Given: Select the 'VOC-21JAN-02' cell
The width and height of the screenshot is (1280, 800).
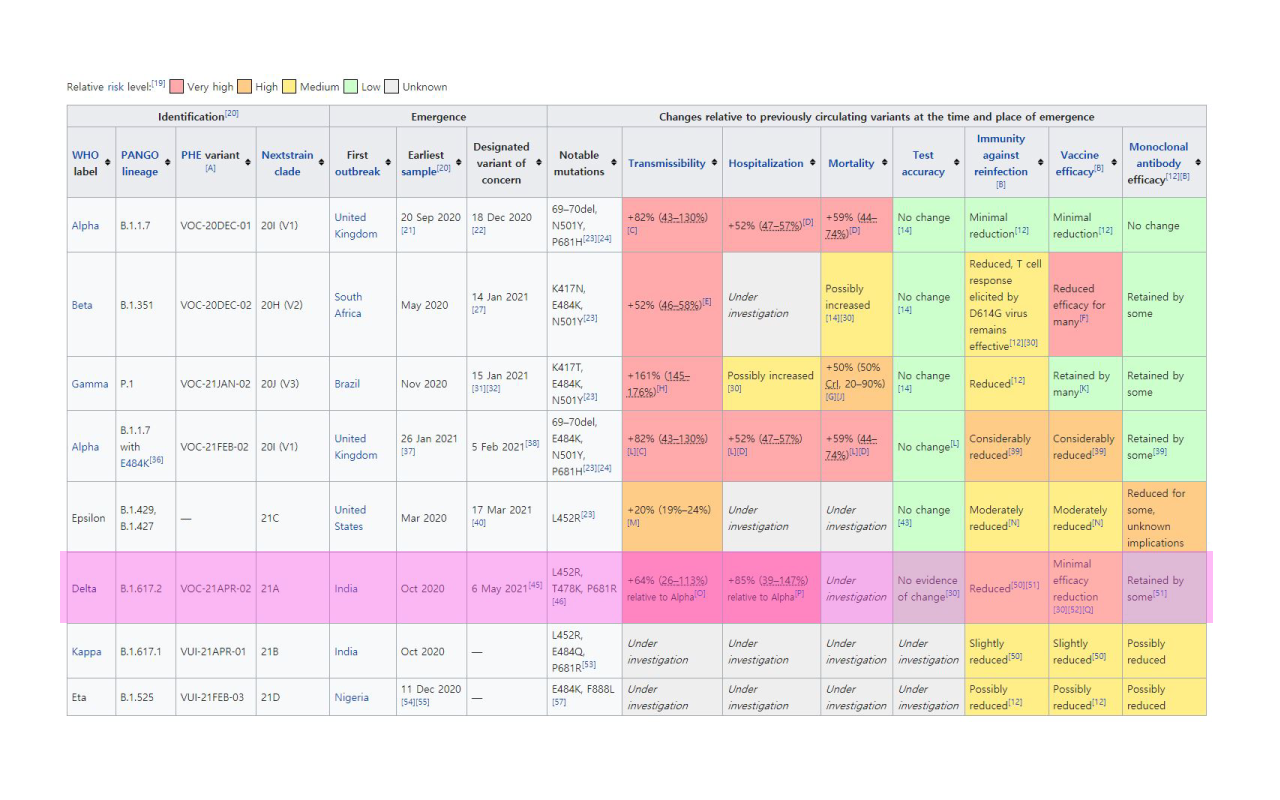Looking at the screenshot, I should tap(216, 384).
